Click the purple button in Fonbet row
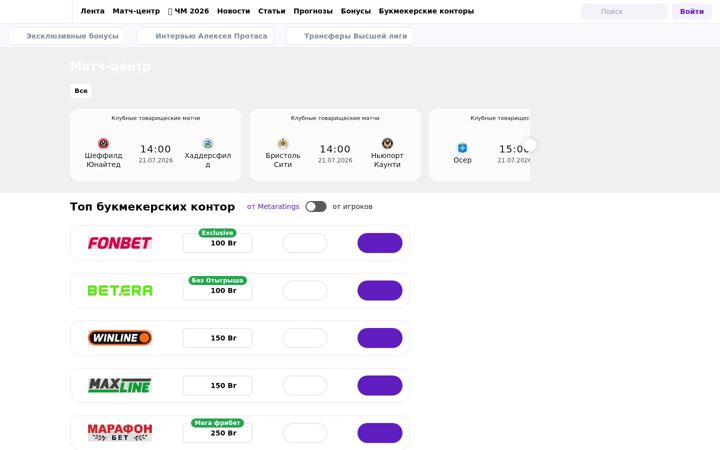Screen dimensions: 720x450 [x=380, y=243]
